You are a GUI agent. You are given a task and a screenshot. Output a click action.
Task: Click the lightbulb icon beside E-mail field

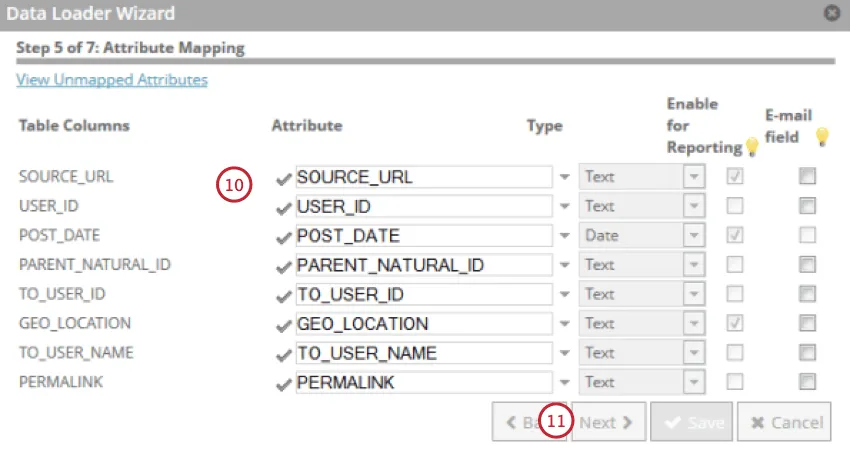point(822,137)
